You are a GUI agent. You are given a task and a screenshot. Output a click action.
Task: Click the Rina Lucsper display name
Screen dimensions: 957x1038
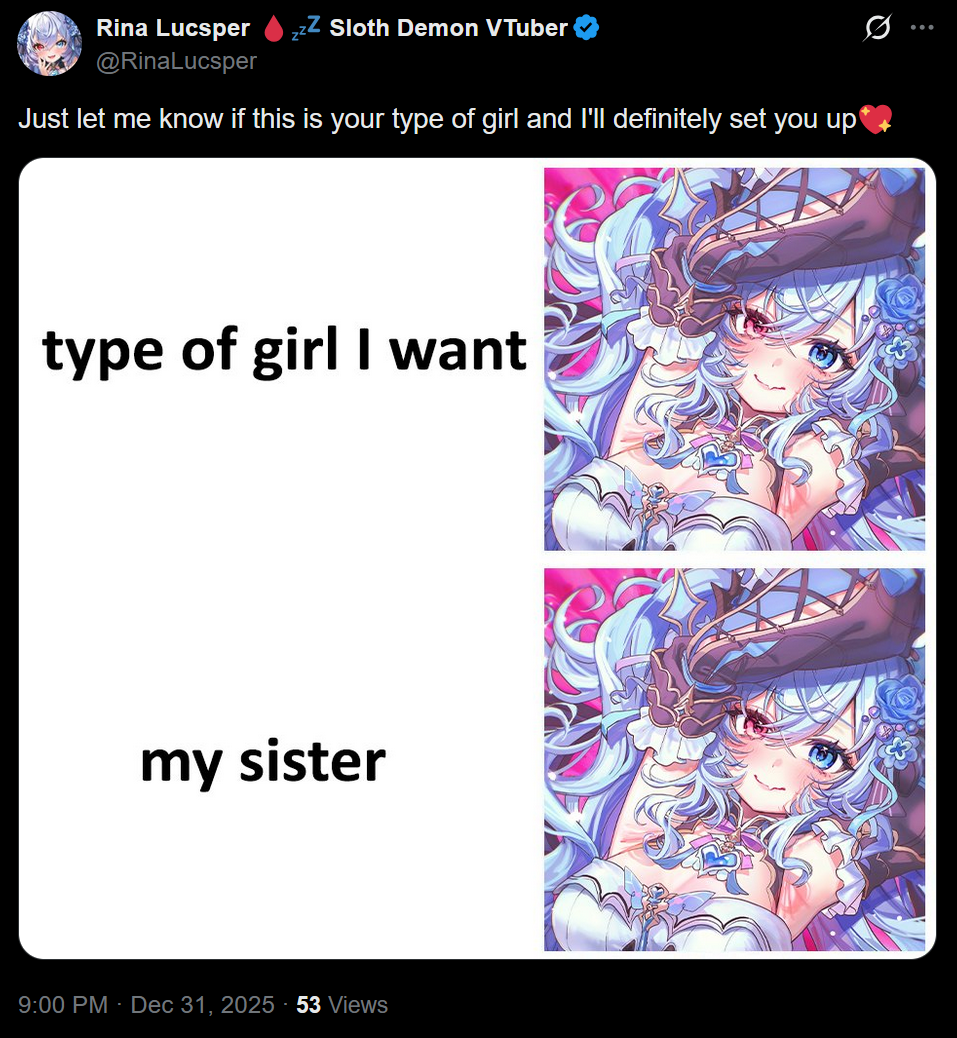tap(173, 28)
